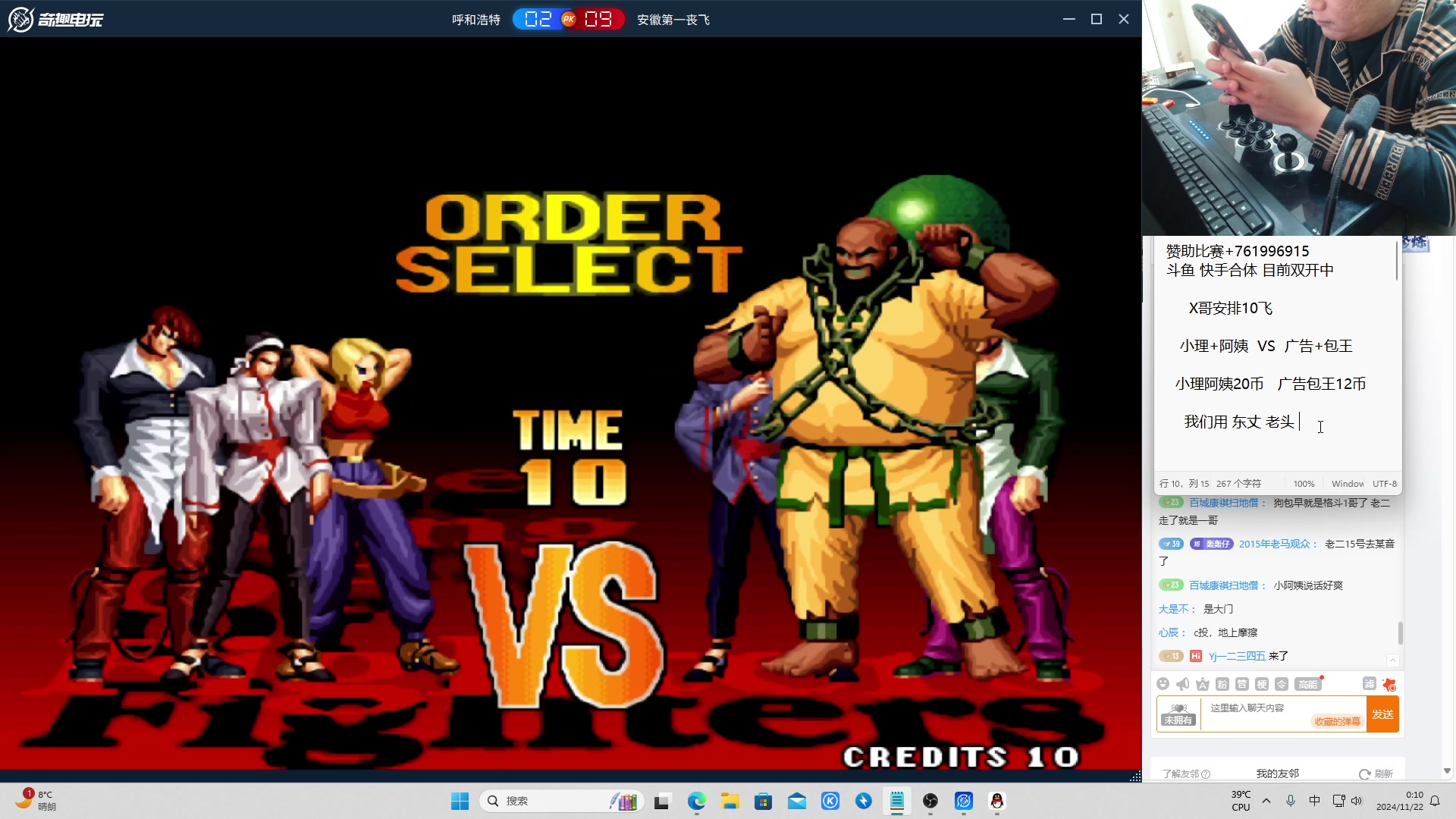Click the PK score badge in title bar
The width and height of the screenshot is (1456, 819).
569,19
